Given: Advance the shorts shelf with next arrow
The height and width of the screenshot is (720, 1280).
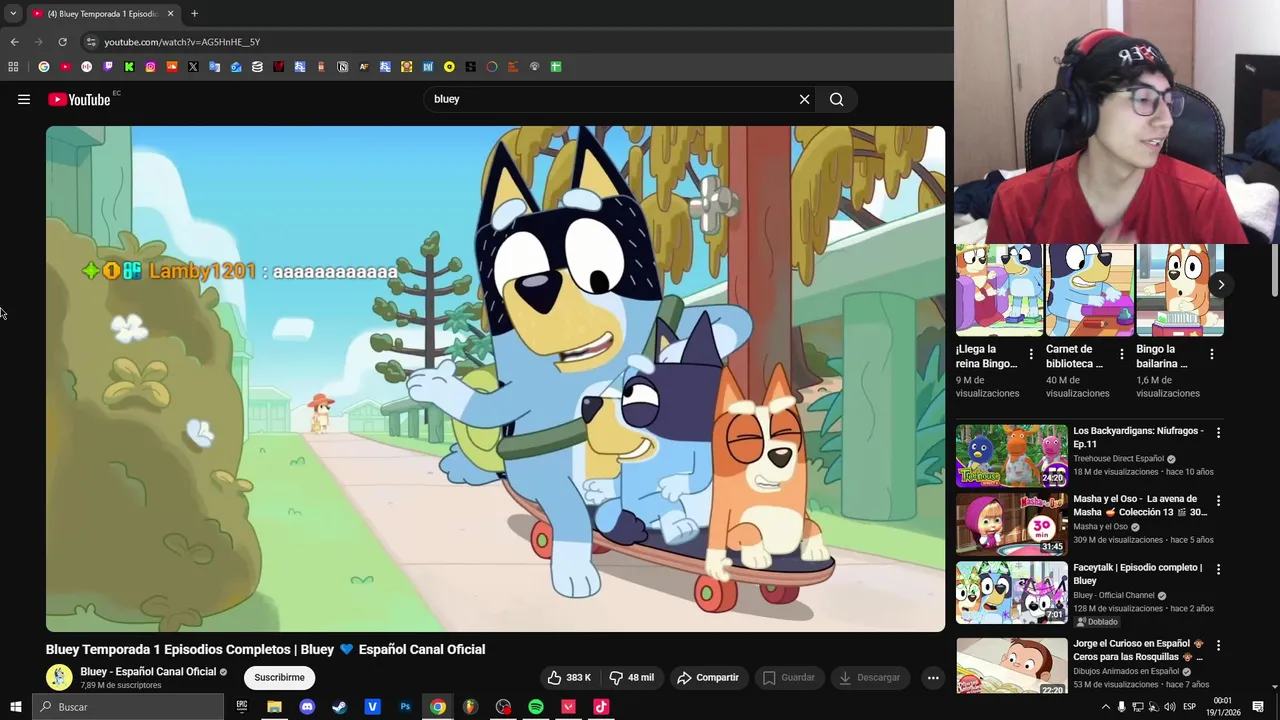Looking at the screenshot, I should (1221, 284).
